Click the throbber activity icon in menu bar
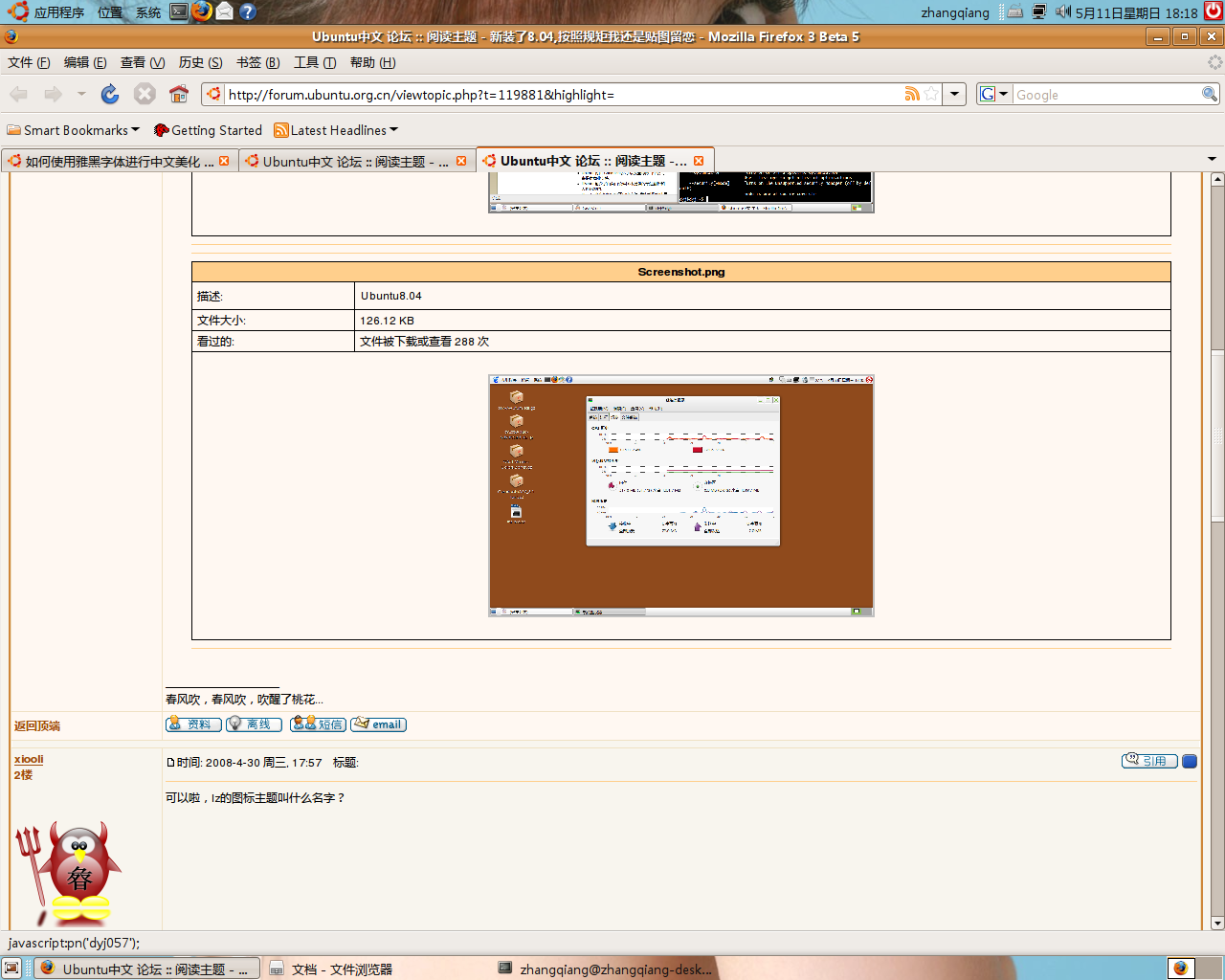 (1214, 62)
